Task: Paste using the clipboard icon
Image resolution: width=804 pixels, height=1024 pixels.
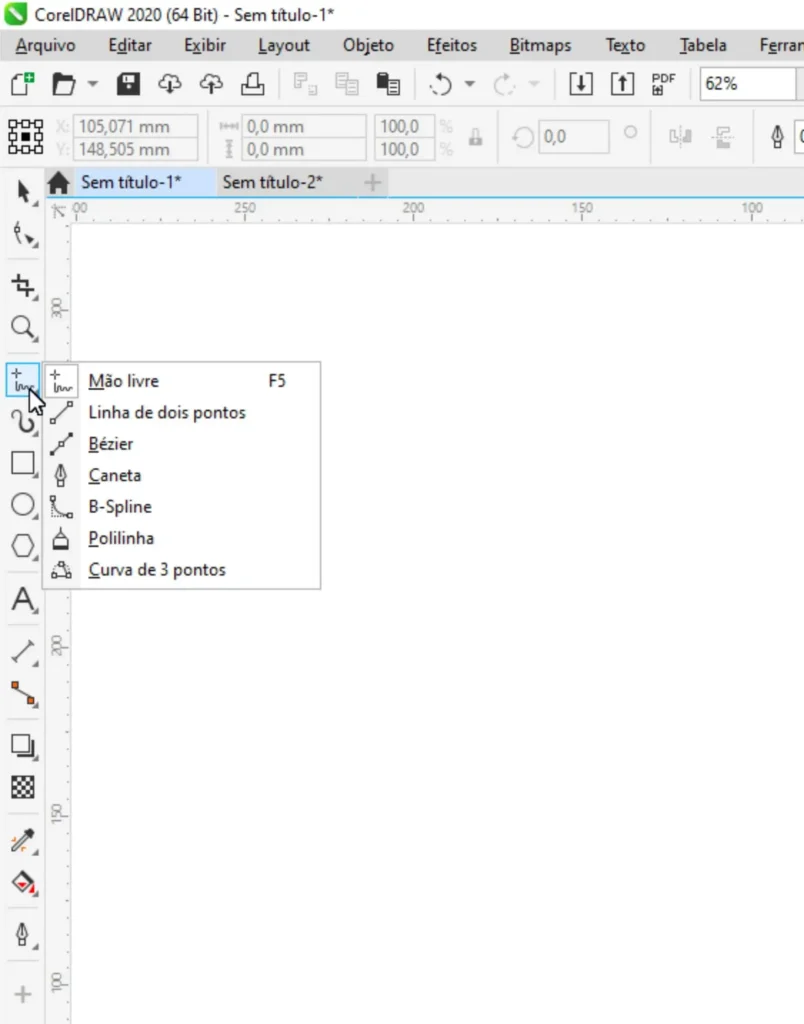Action: point(389,84)
